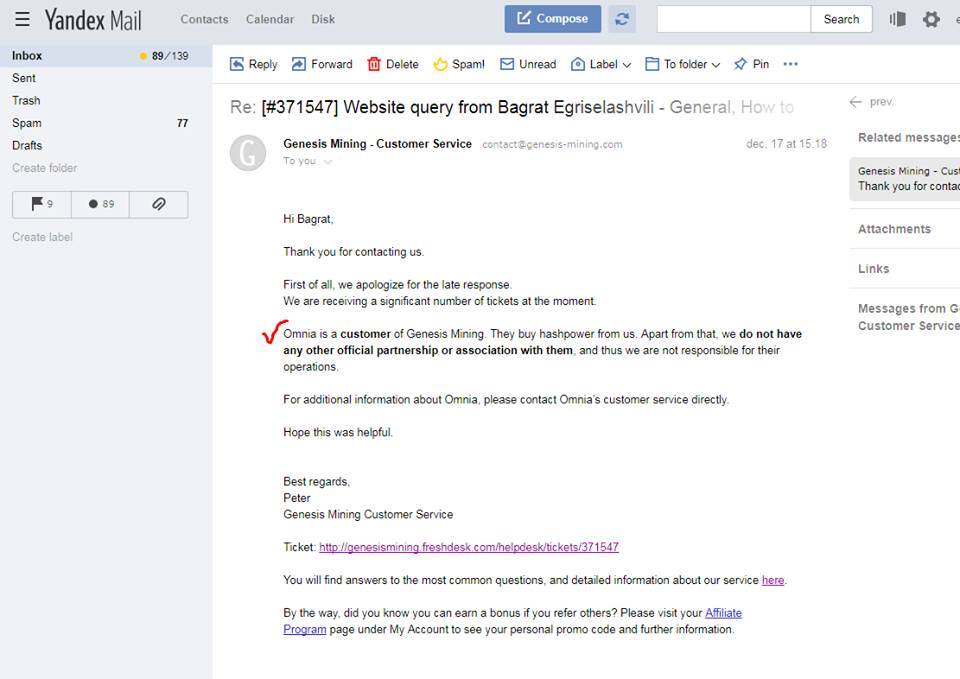
Task: Click sender name Genesis Mining - Customer Service
Action: (x=377, y=144)
